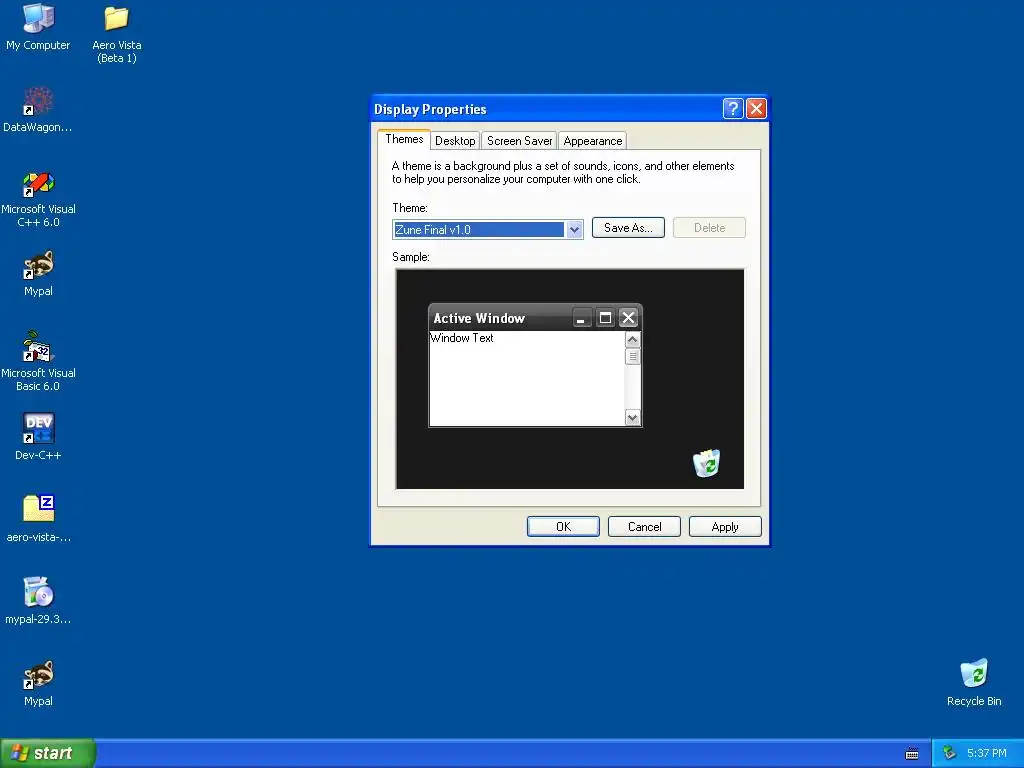Switch to the Screen Saver tab
This screenshot has width=1024, height=768.
pos(519,141)
